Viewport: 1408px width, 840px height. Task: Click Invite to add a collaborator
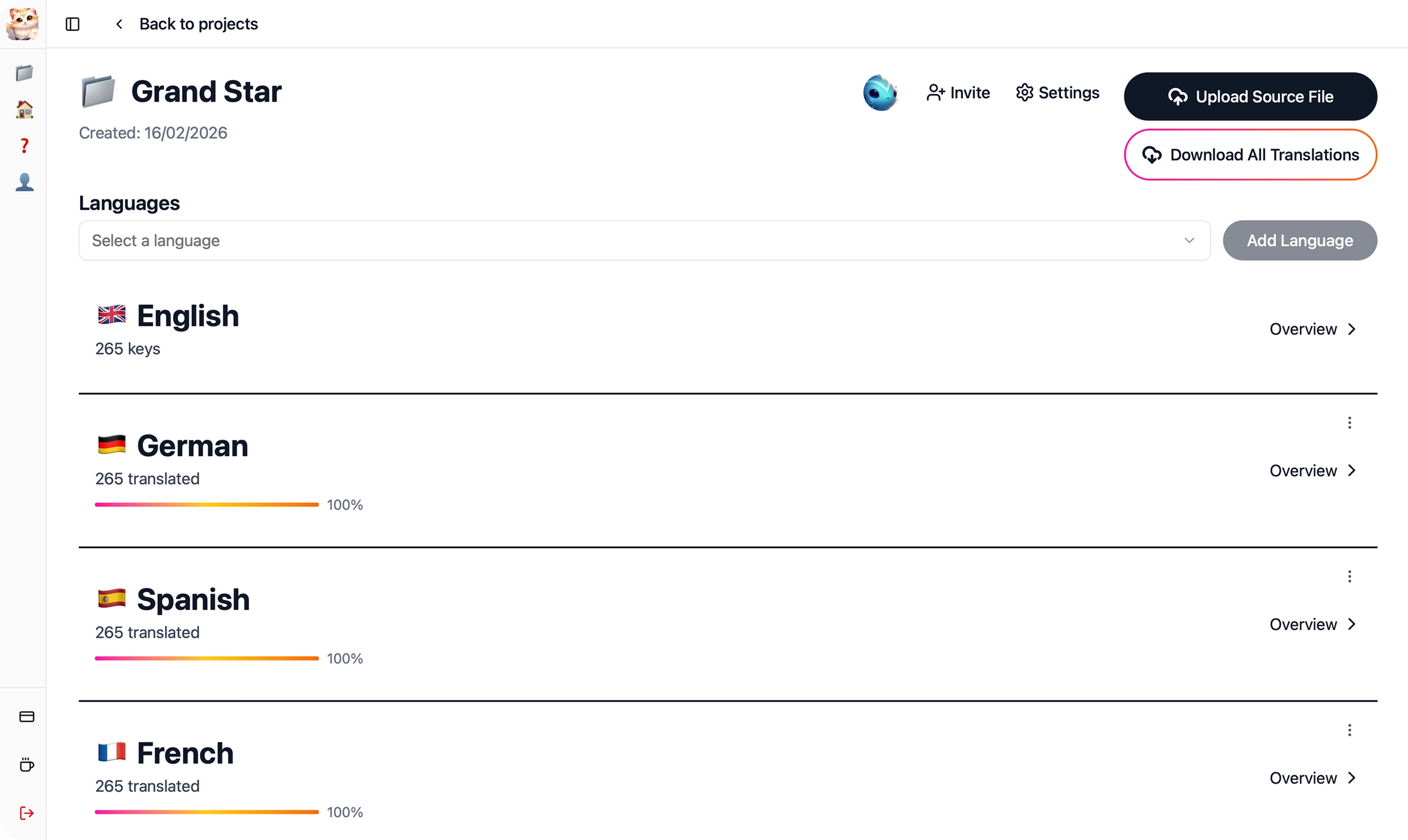958,93
